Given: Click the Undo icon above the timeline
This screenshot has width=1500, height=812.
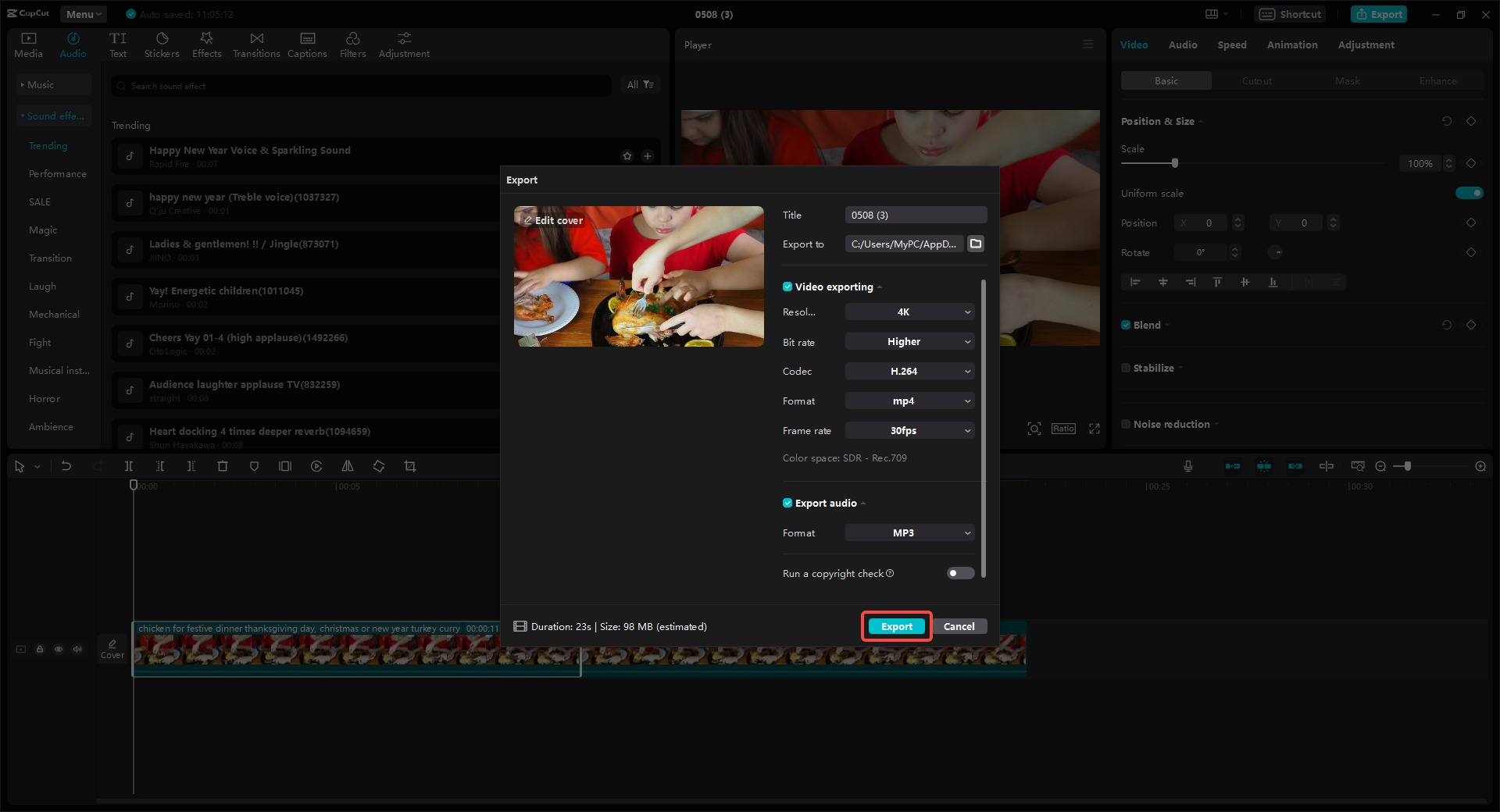Looking at the screenshot, I should (x=66, y=466).
